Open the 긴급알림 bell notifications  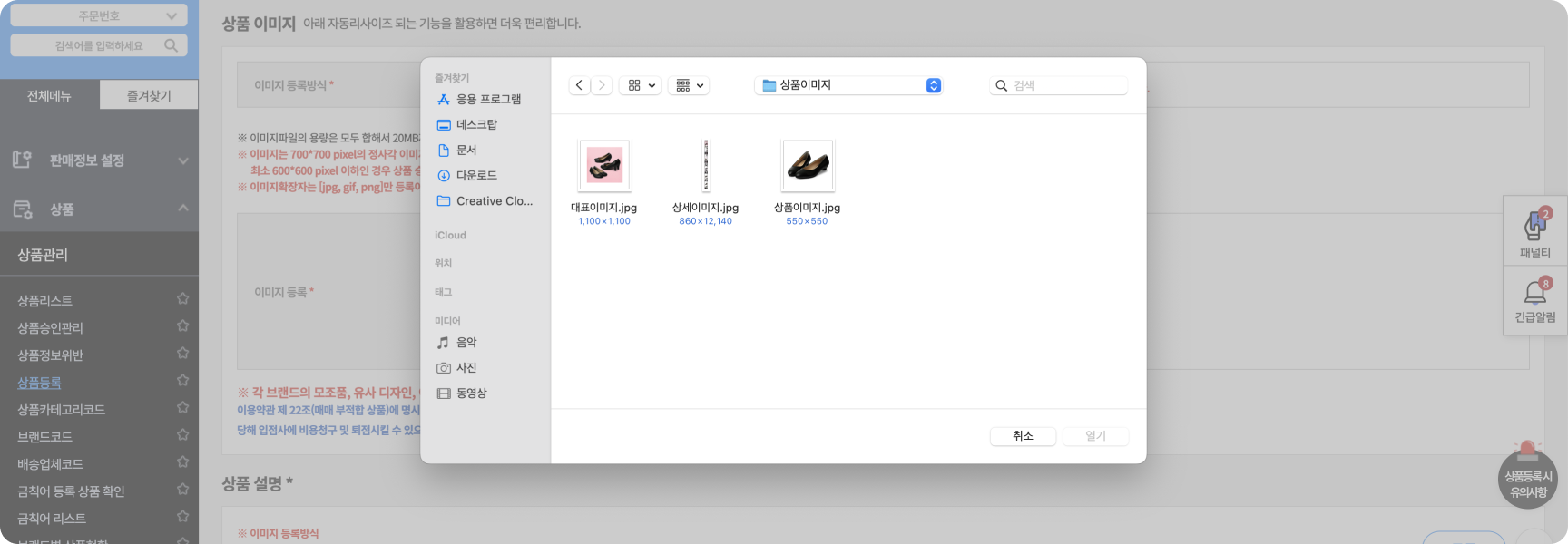point(1534,301)
